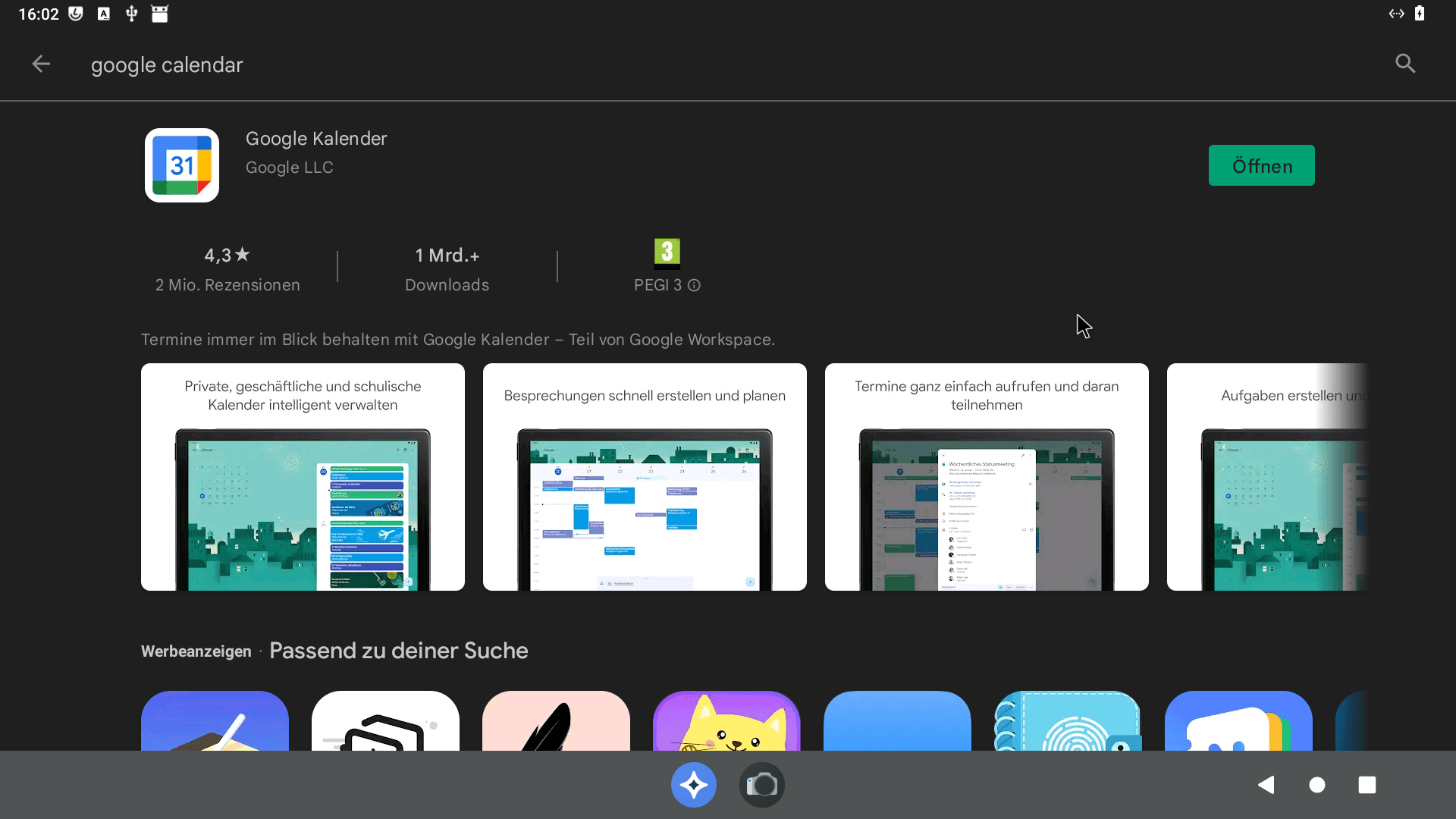The width and height of the screenshot is (1456, 819).
Task: Open the ad app with black feather icon
Action: (x=556, y=720)
